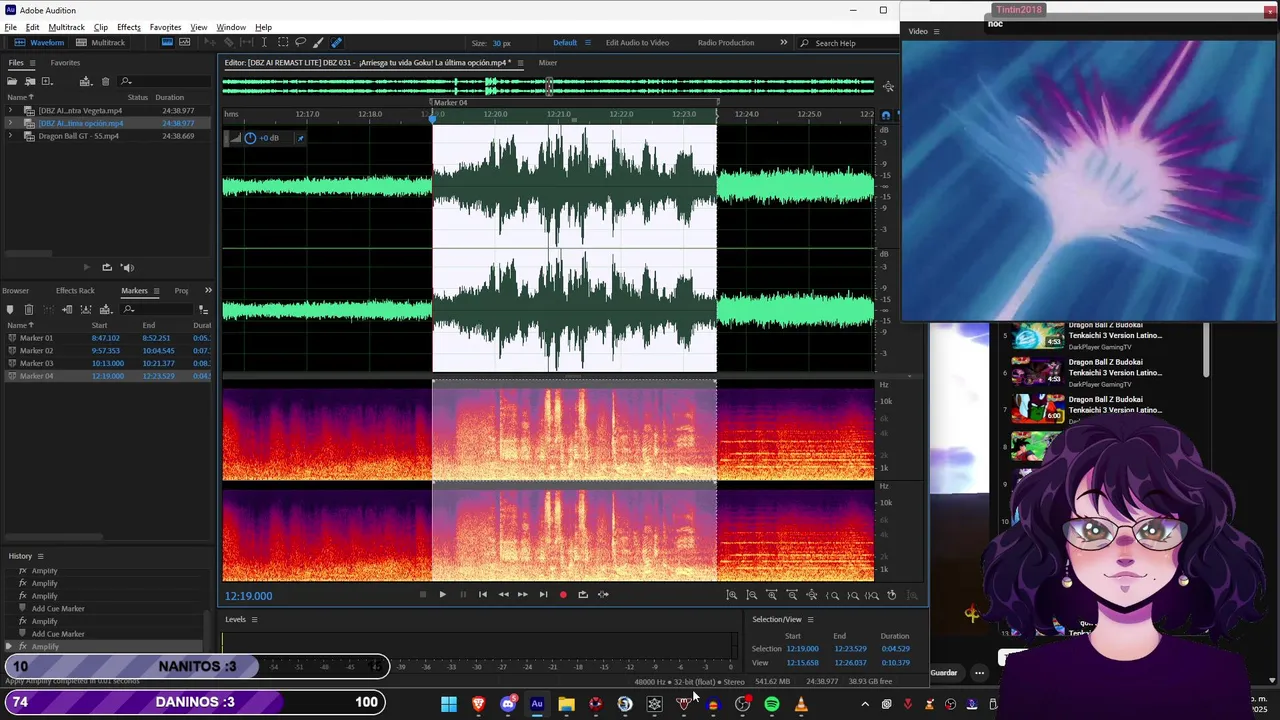Image resolution: width=1280 pixels, height=720 pixels.
Task: Open workspace overflow chevron menu
Action: (x=783, y=42)
